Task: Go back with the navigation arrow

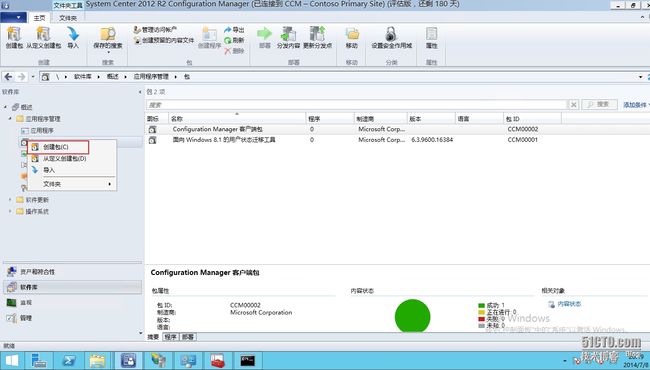Action: click(x=8, y=77)
